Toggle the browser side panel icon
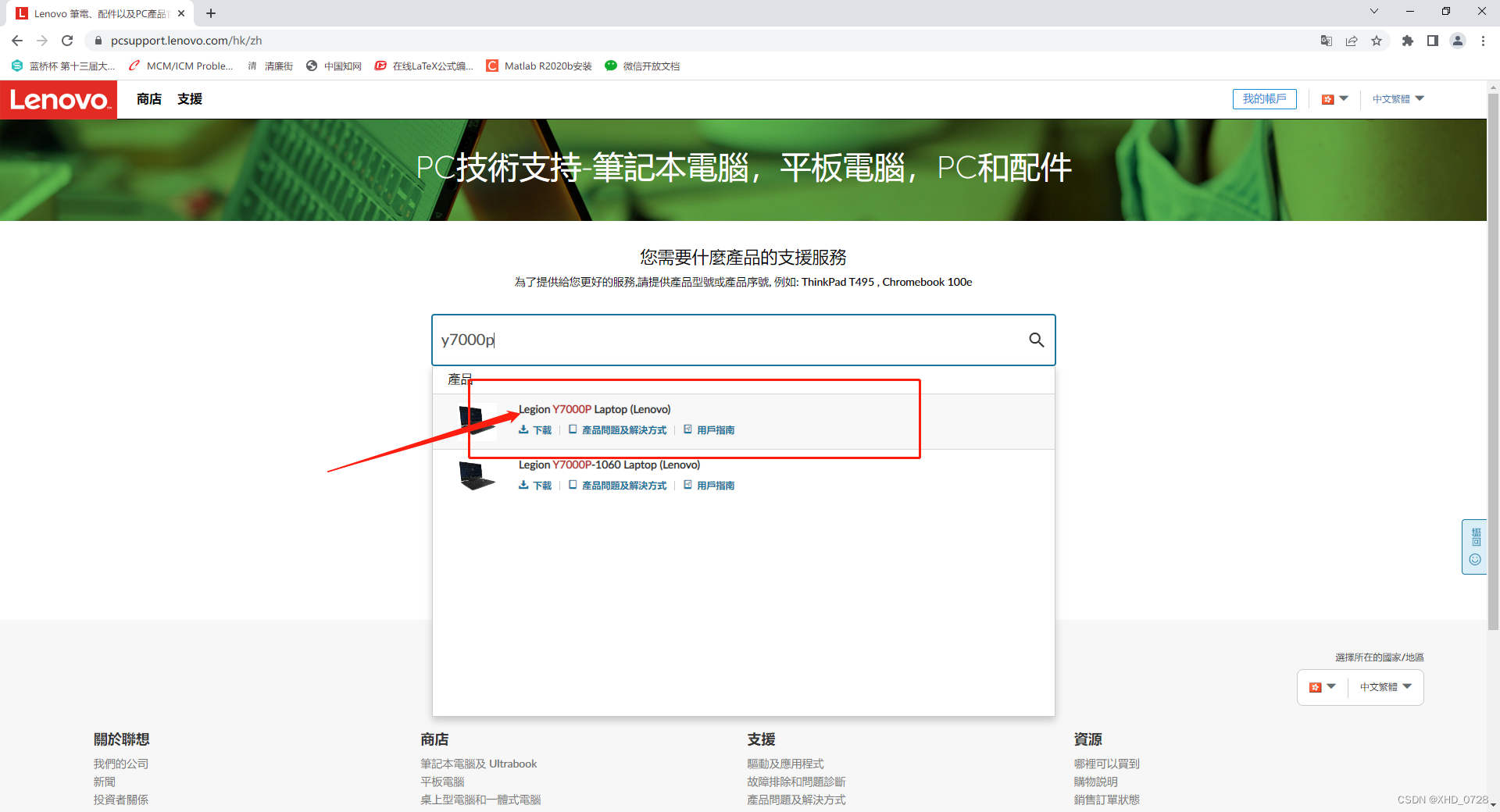Screen dimensions: 1500x812 [1433, 41]
